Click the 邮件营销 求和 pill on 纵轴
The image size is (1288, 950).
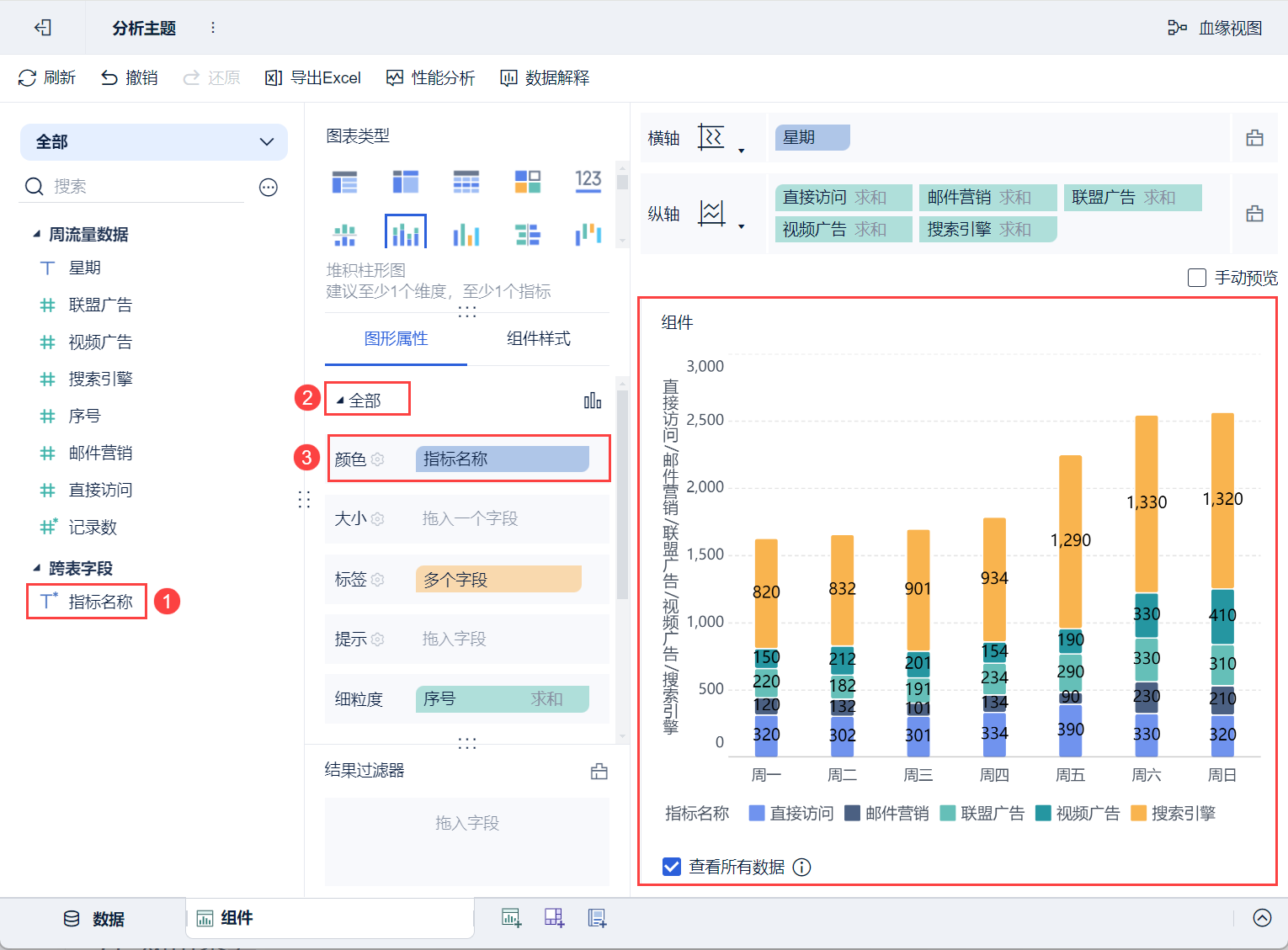[988, 198]
